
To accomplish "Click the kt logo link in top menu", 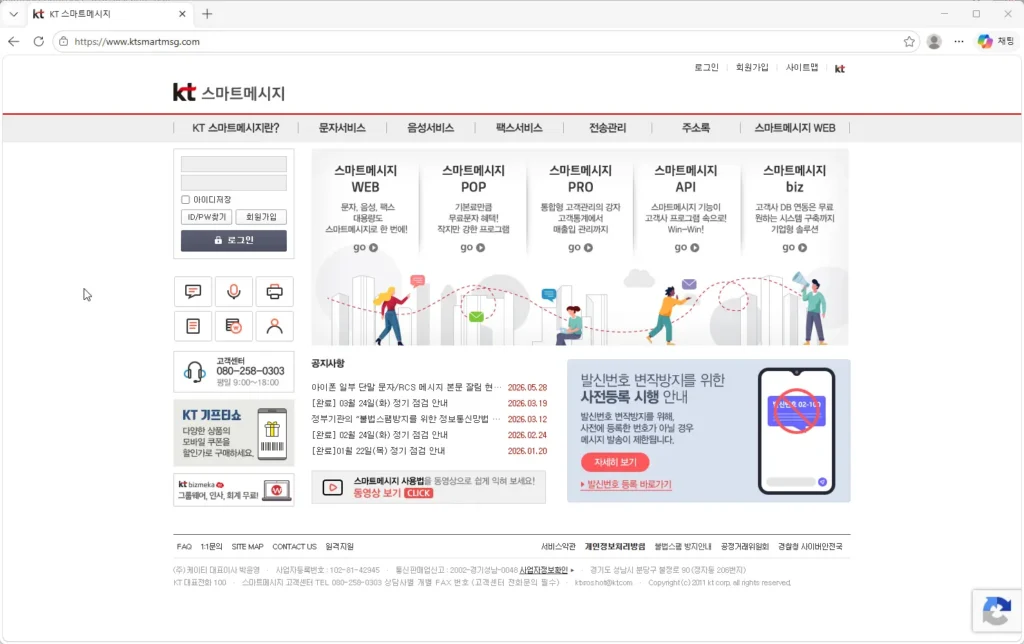I will point(840,68).
